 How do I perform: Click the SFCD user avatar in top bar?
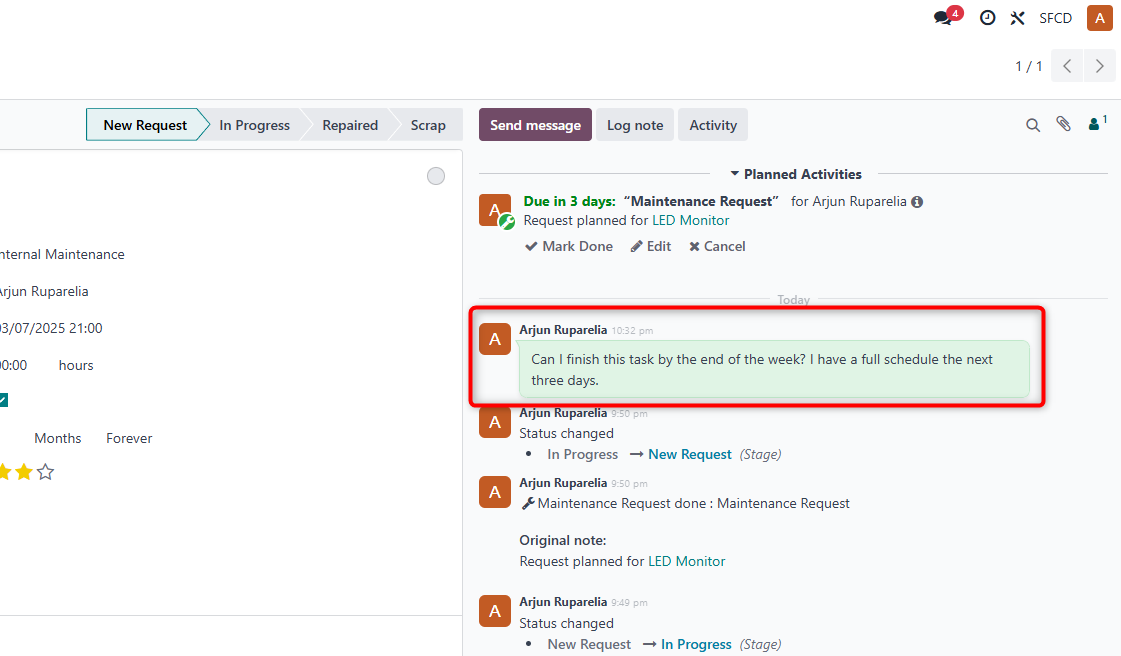(1100, 17)
